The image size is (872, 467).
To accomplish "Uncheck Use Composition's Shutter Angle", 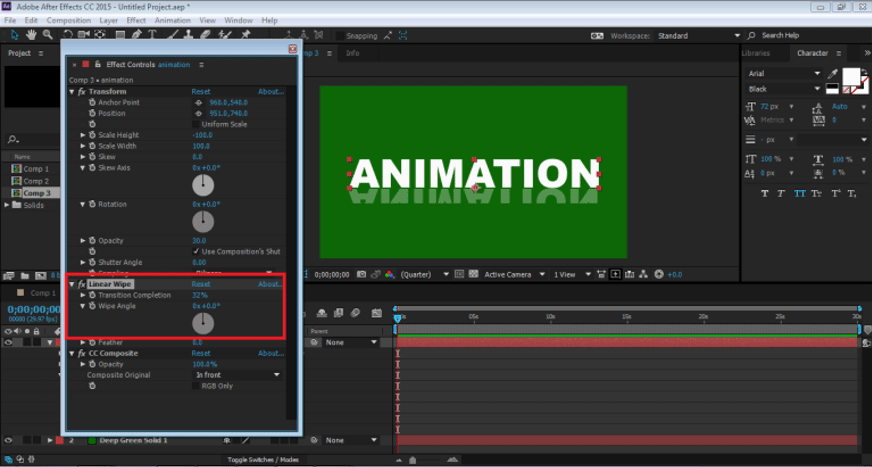I will point(196,251).
